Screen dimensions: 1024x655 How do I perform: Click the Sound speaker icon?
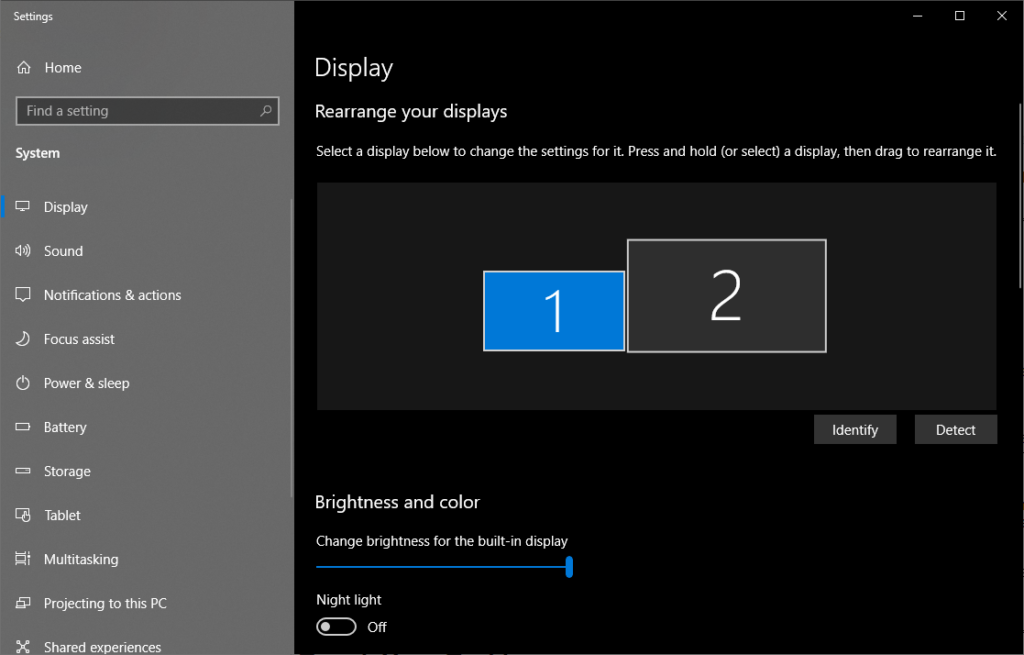click(24, 251)
